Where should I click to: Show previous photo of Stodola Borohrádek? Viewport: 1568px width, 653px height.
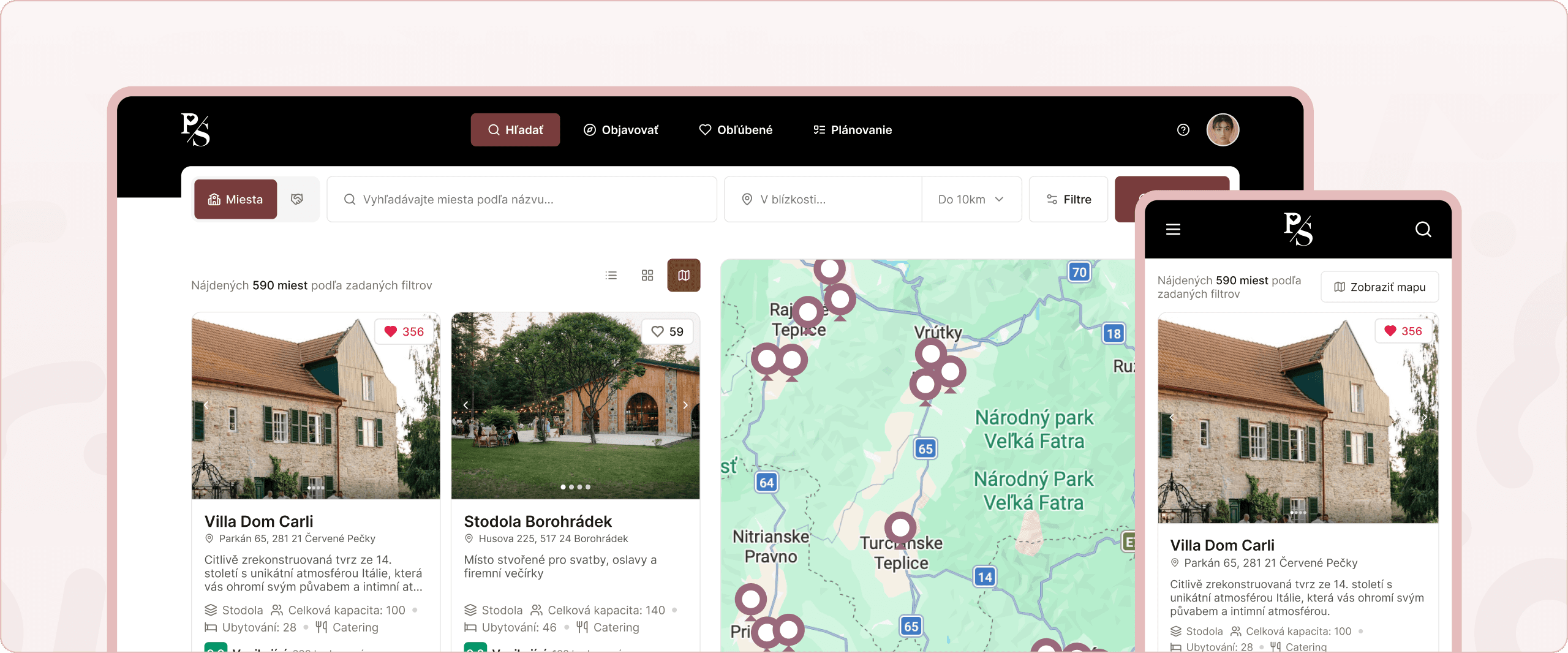466,405
